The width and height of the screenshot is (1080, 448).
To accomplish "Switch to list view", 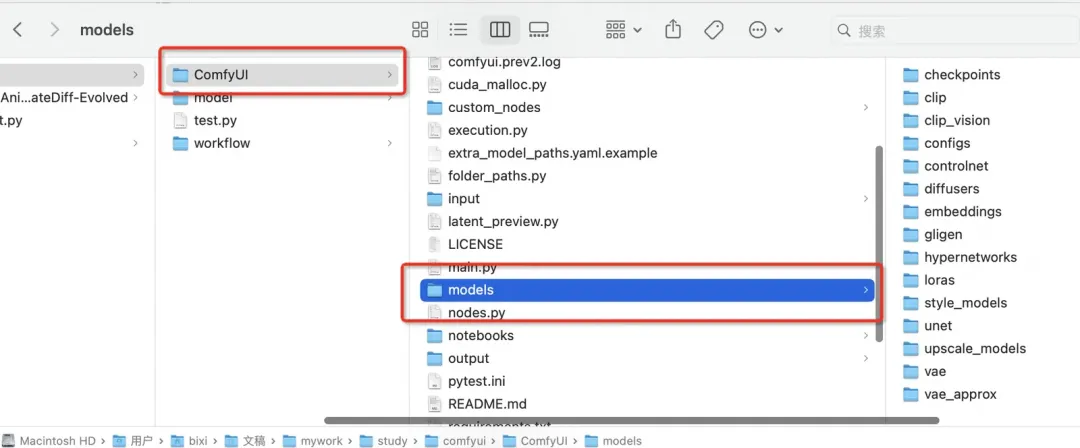I will click(459, 30).
